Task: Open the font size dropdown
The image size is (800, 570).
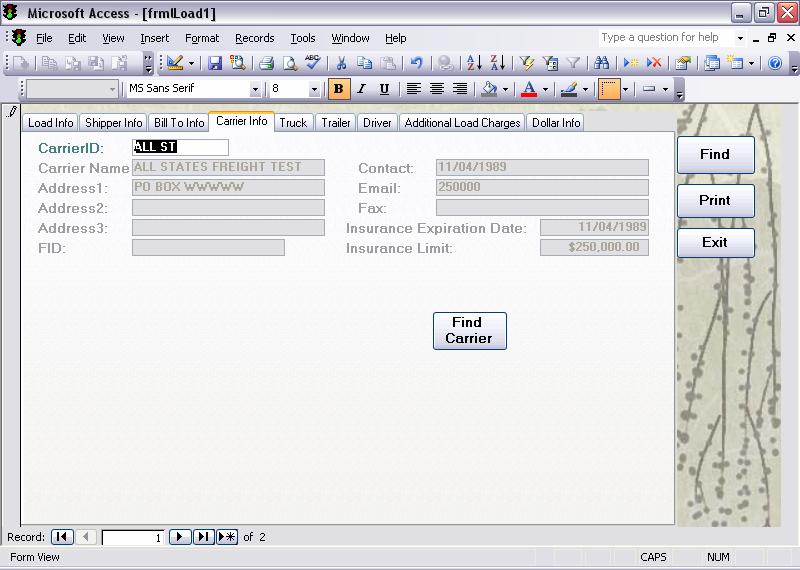Action: point(314,89)
